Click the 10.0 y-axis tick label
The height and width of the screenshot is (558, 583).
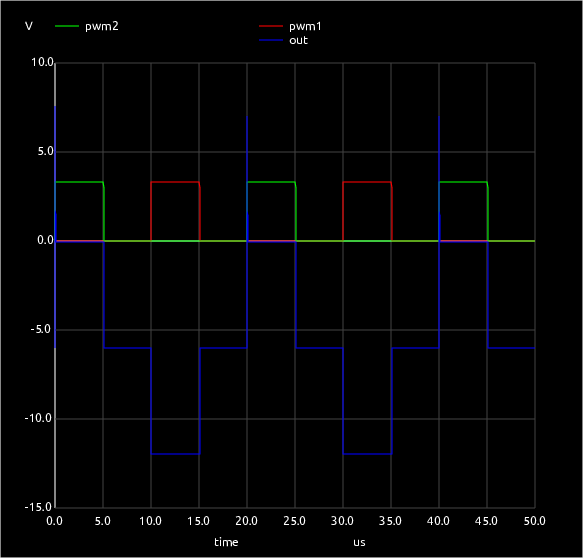pos(42,62)
